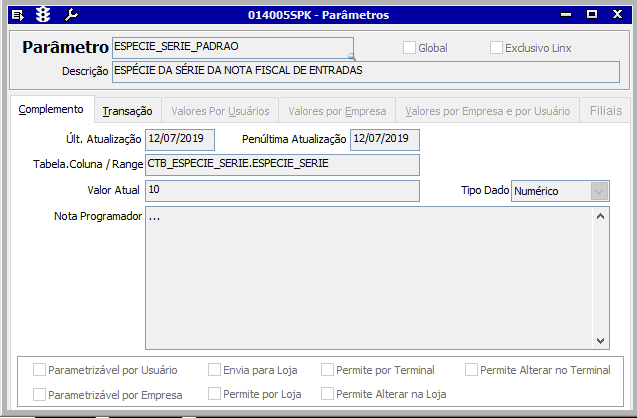
Task: Enable Parametrizável por Empresa checkbox
Action: pos(39,394)
